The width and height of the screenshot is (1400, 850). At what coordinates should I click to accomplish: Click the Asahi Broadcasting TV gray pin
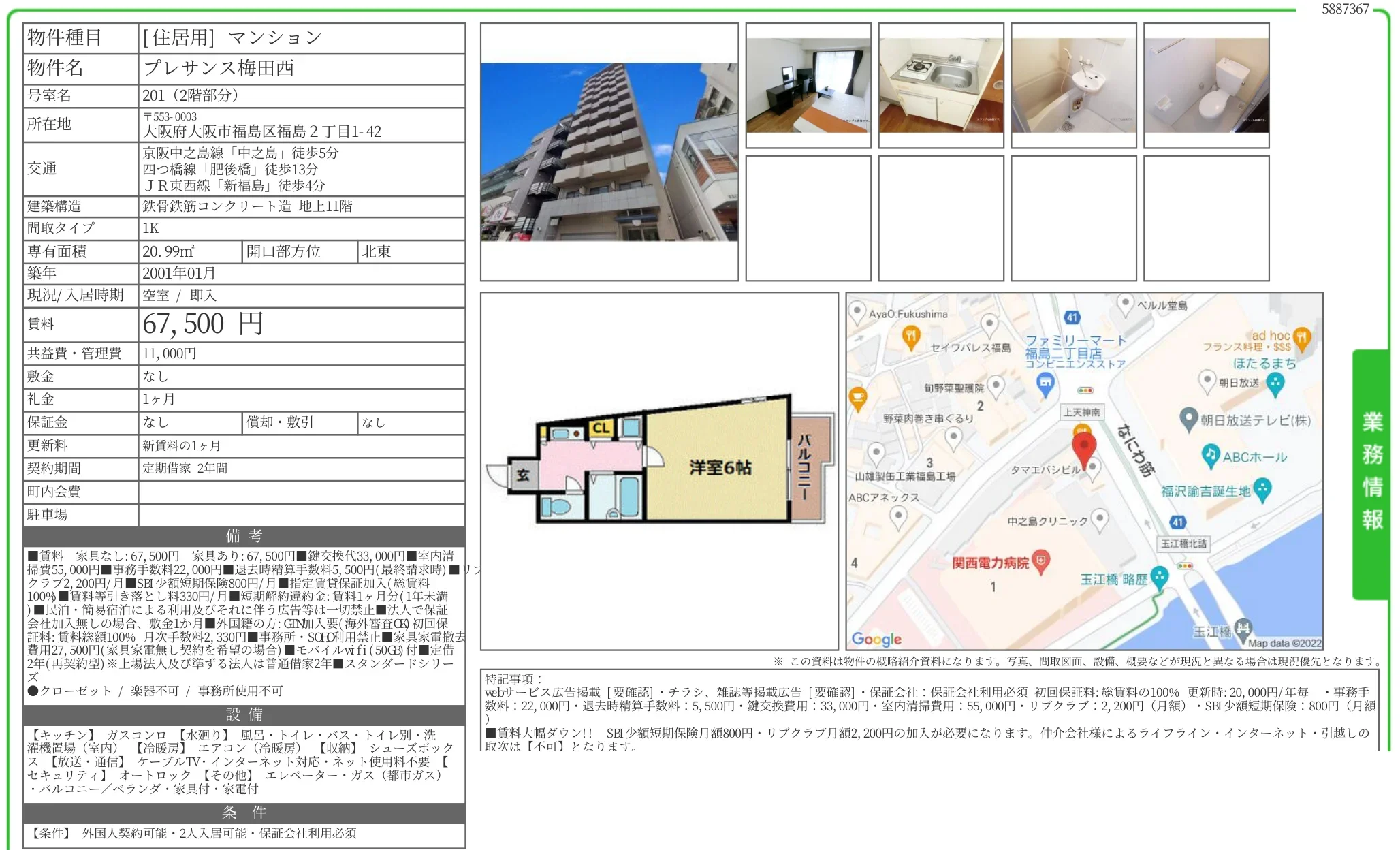point(1188,419)
